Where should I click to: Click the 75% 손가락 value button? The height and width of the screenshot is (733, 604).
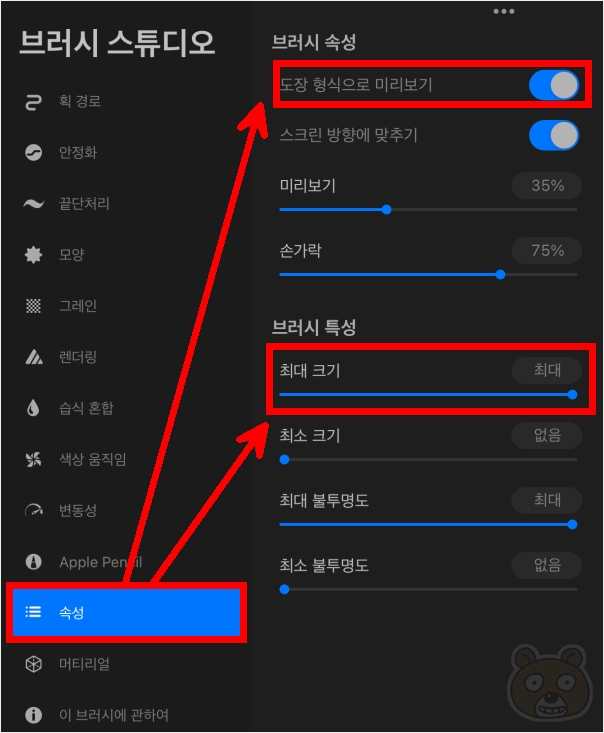pos(547,251)
